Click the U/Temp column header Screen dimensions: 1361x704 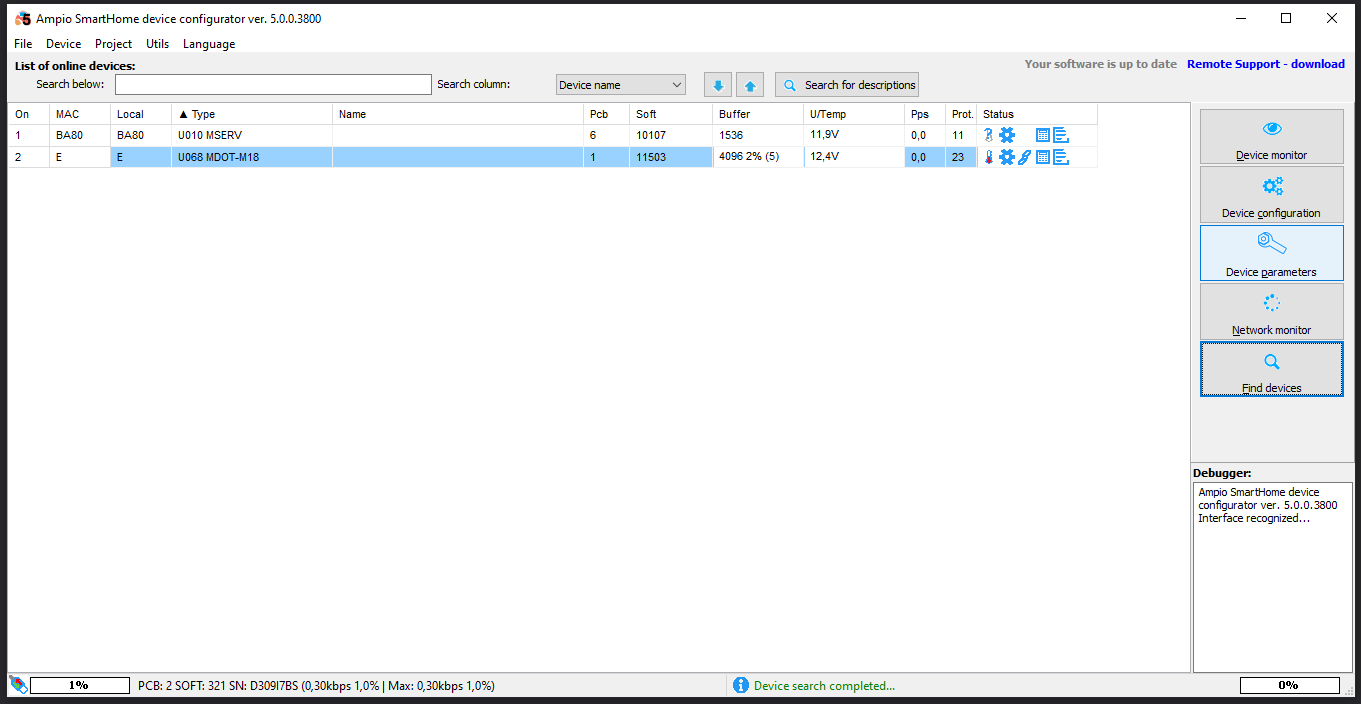pos(854,114)
